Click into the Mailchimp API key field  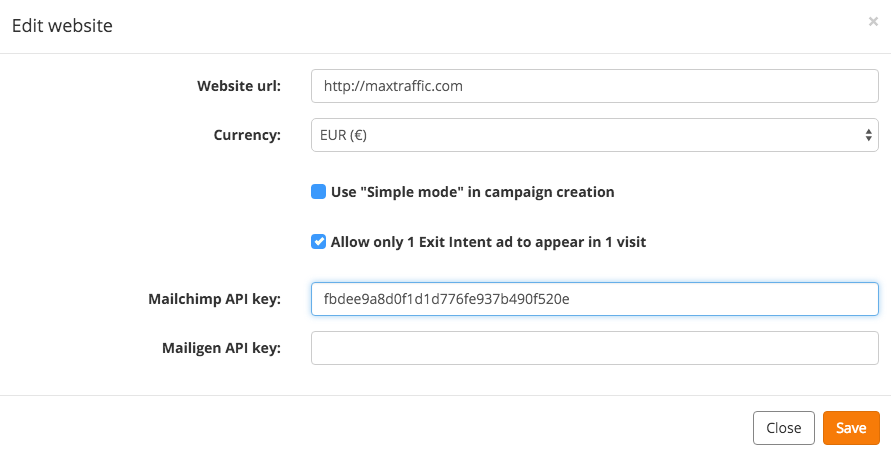coord(594,299)
